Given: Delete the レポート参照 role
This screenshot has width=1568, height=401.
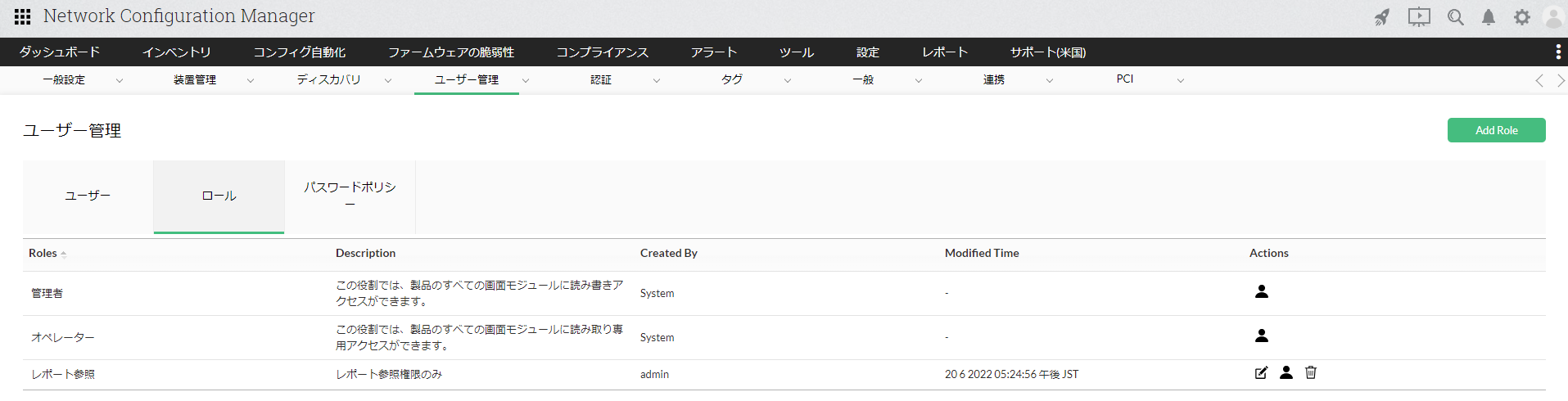Looking at the screenshot, I should pos(1311,373).
